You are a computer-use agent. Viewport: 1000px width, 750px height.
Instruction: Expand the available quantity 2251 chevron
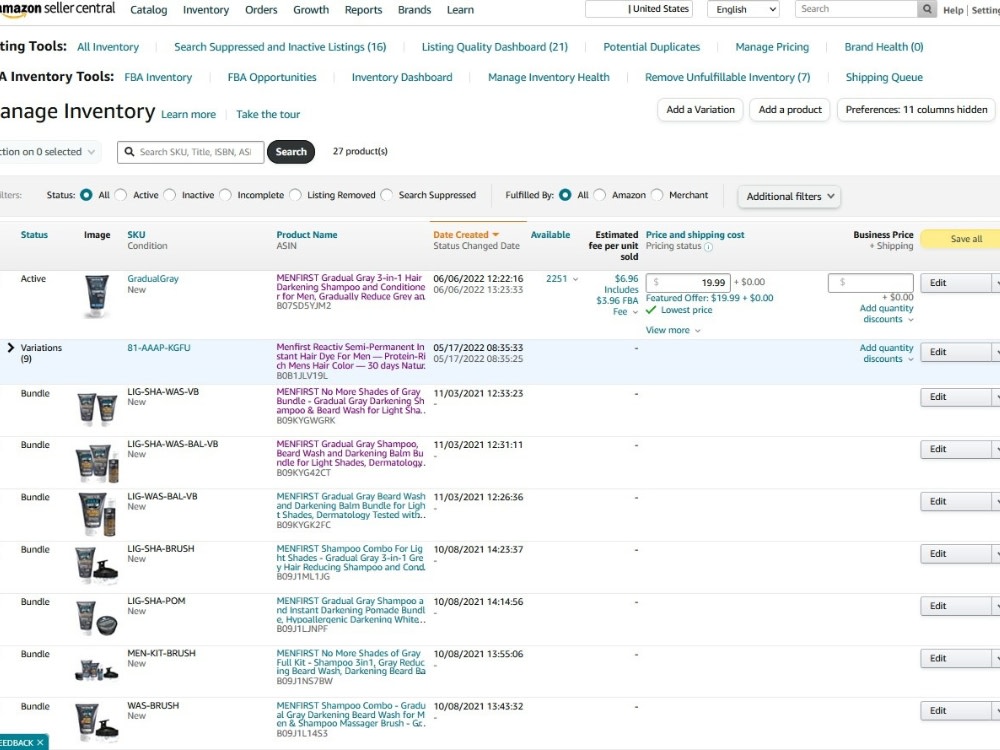[x=575, y=279]
